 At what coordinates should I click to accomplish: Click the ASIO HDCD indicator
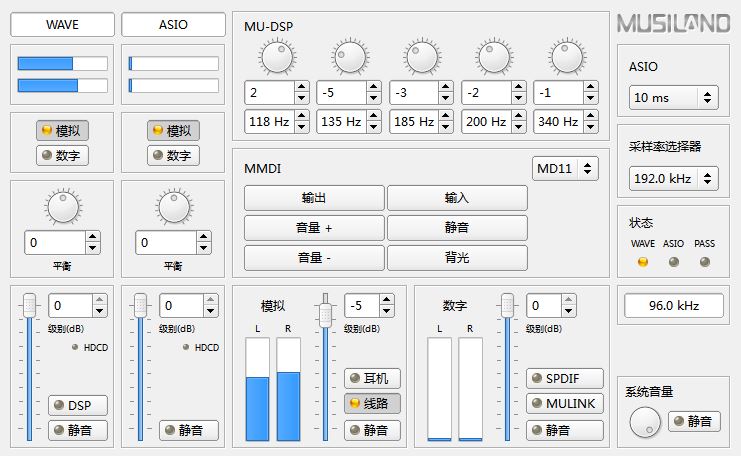point(186,347)
